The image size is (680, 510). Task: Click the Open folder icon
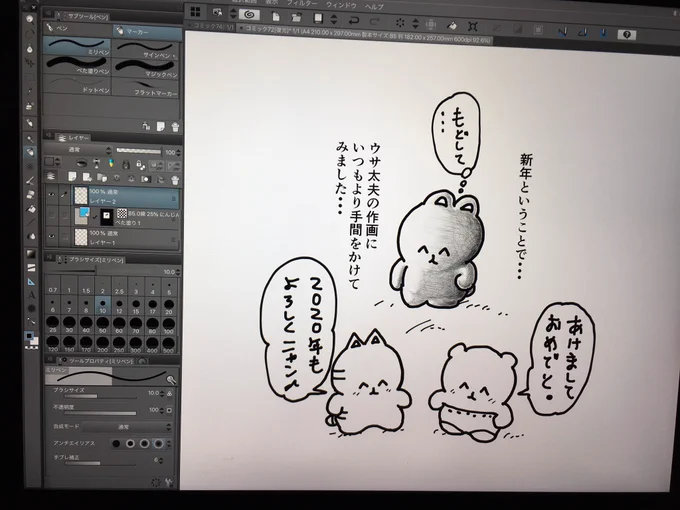click(297, 17)
